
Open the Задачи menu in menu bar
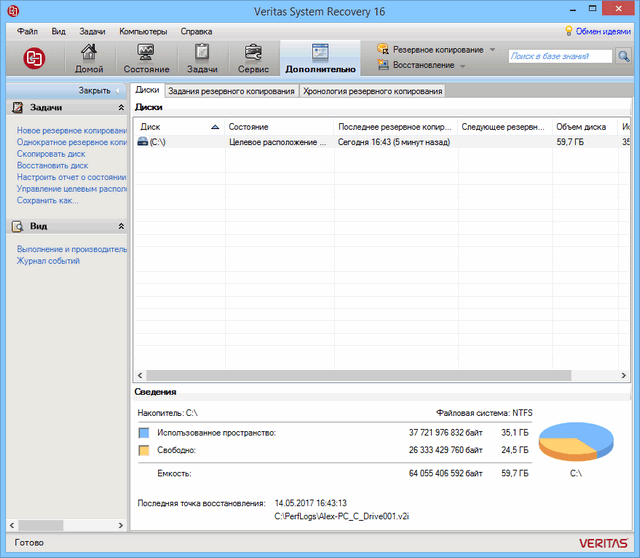coord(92,31)
